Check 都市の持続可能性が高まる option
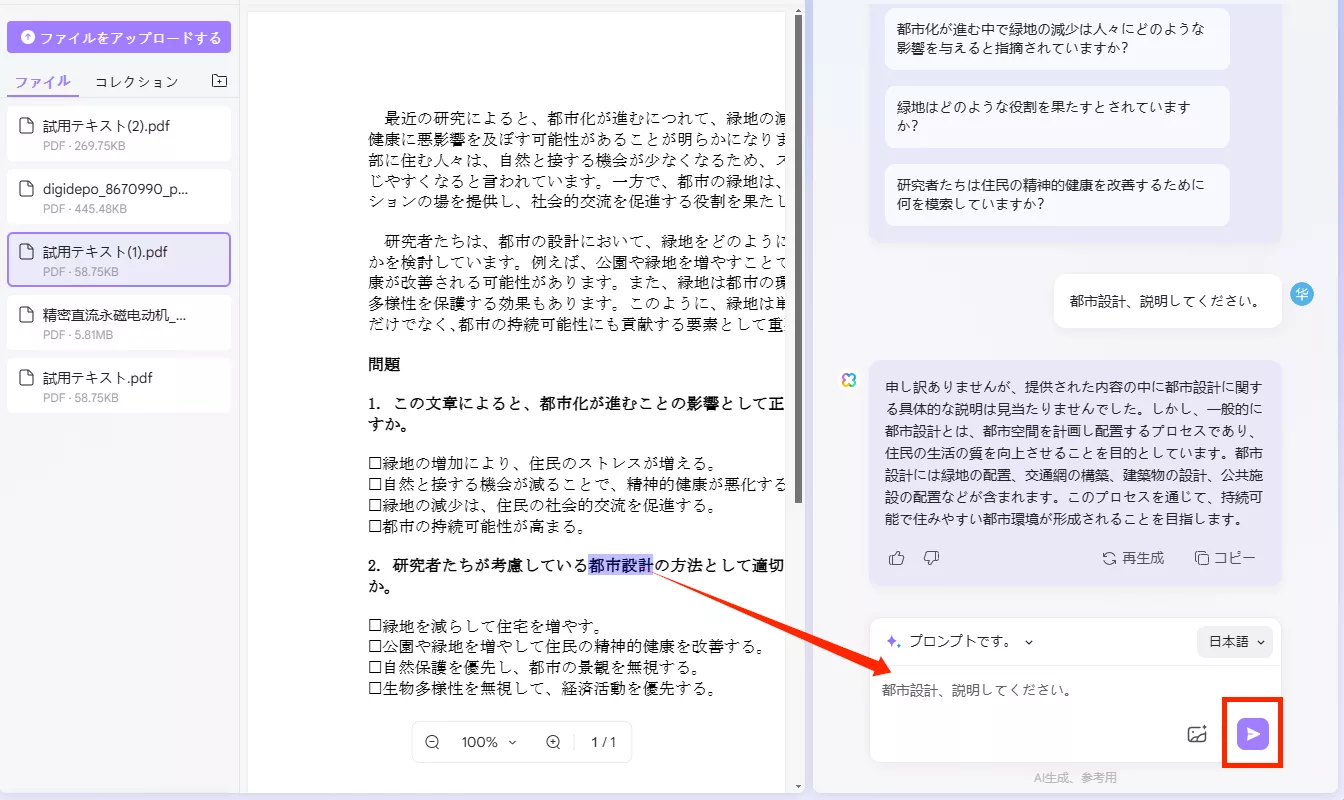Viewport: 1344px width, 800px height. click(376, 526)
